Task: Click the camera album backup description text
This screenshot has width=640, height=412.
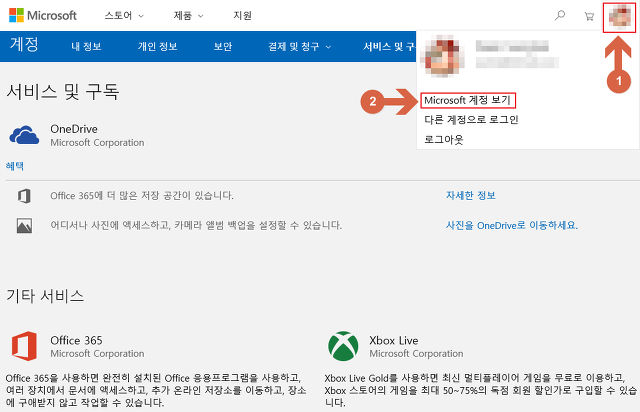Action: (196, 225)
